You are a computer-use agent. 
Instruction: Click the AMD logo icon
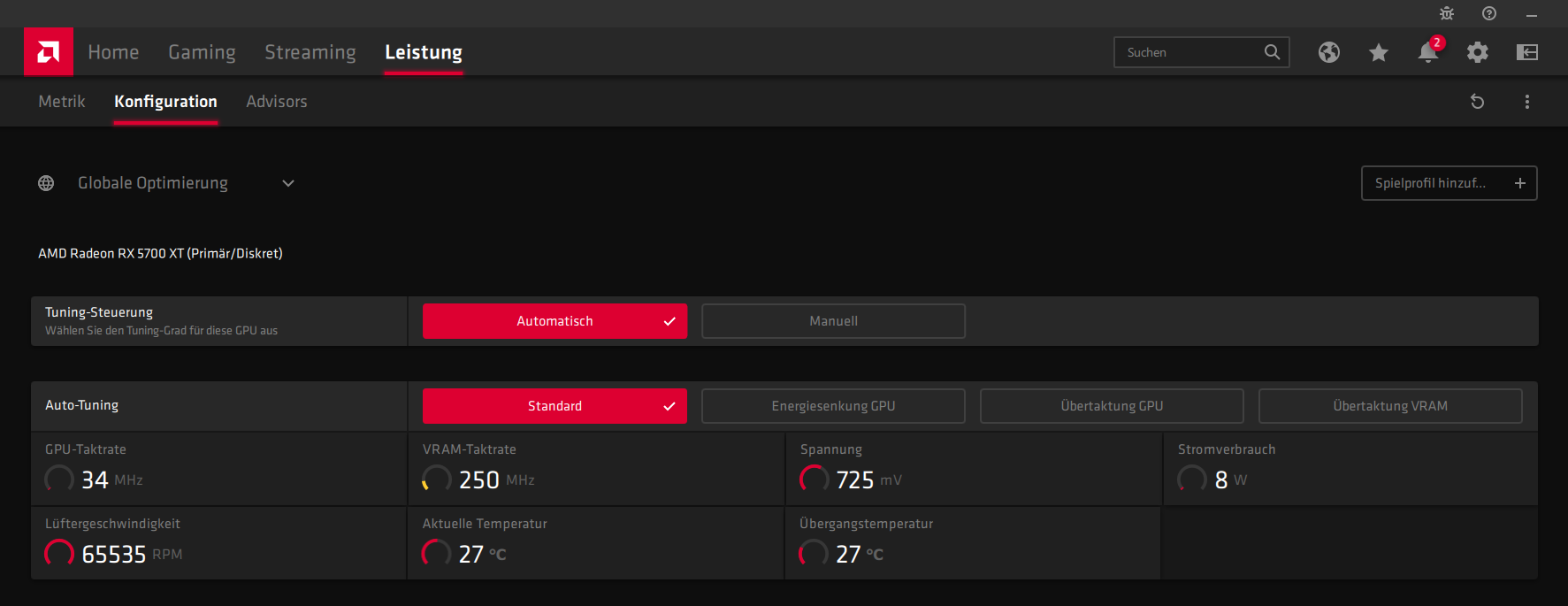tap(49, 52)
